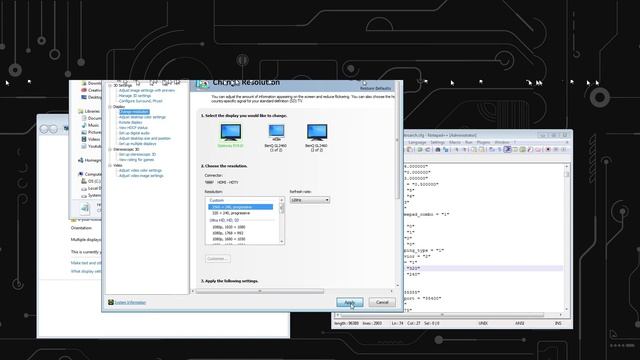This screenshot has height=360, width=640.
Task: Open Manage 3D settings page
Action: [135, 96]
